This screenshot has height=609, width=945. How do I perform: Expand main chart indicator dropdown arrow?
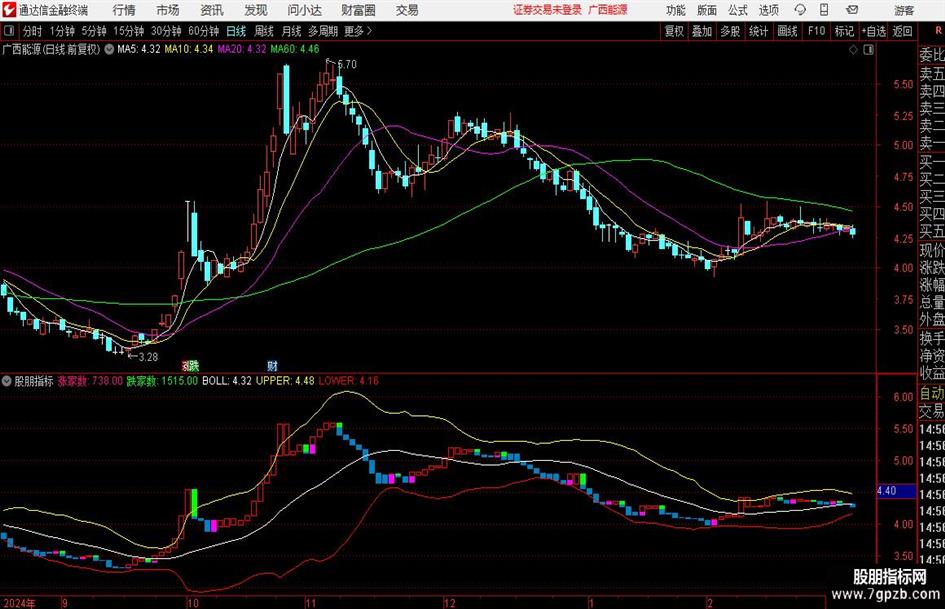tap(109, 49)
